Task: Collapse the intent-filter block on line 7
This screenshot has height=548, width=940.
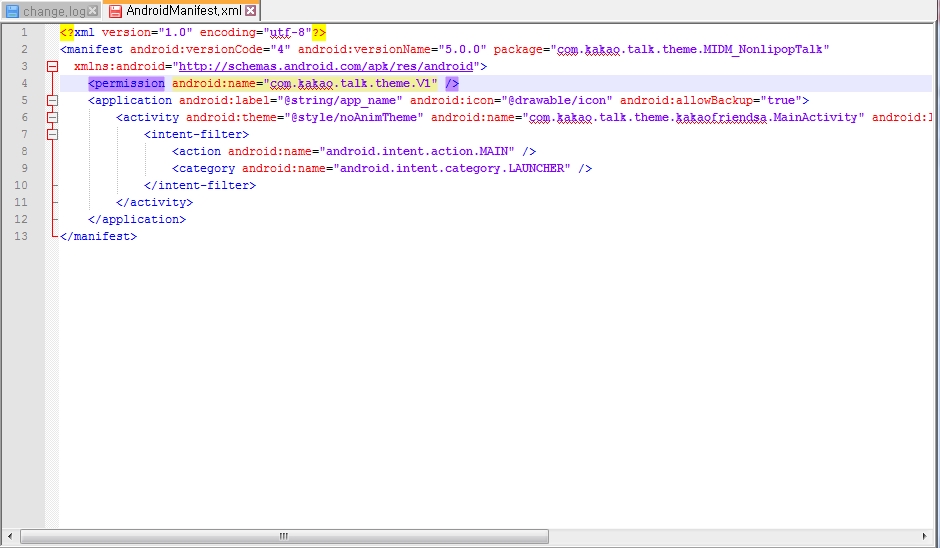Action: point(52,135)
